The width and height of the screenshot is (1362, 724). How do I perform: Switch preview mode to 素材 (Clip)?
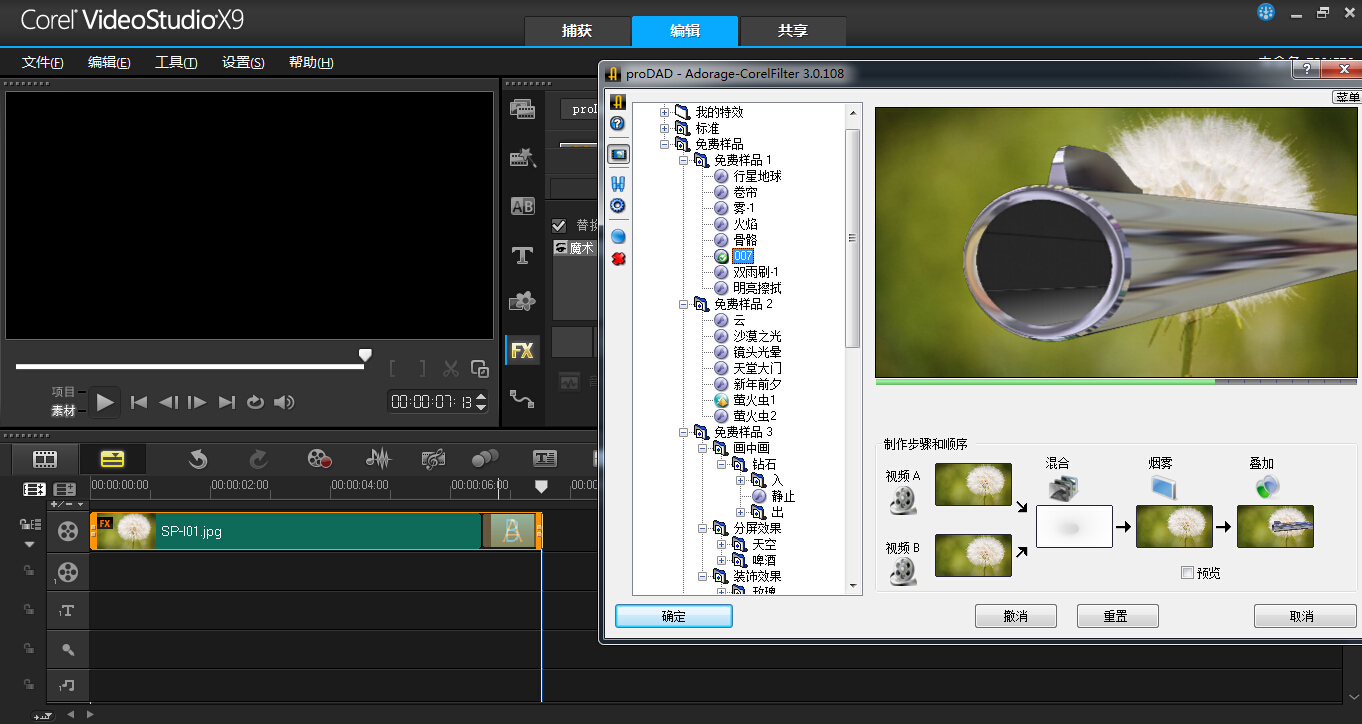click(64, 411)
